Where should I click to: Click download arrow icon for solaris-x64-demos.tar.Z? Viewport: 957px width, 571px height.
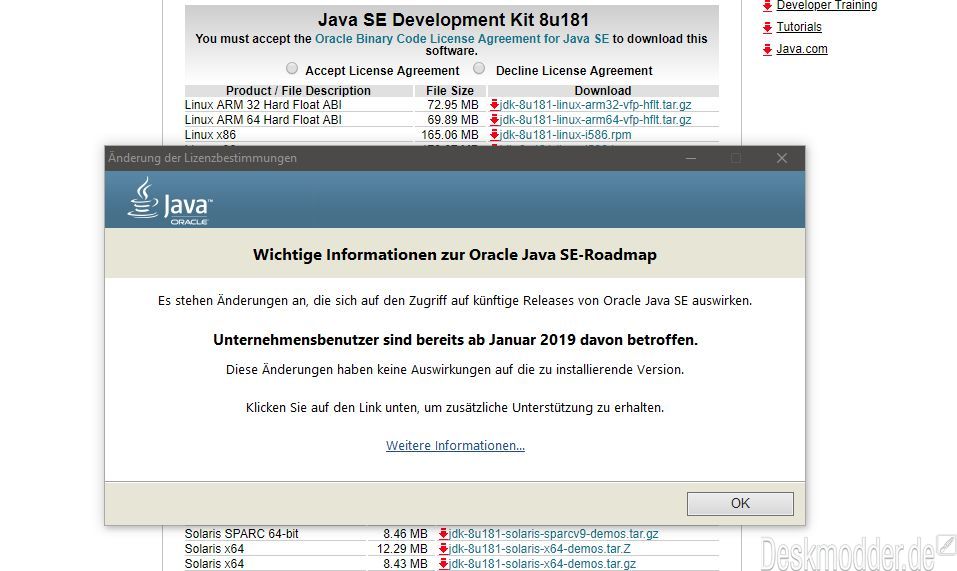444,549
